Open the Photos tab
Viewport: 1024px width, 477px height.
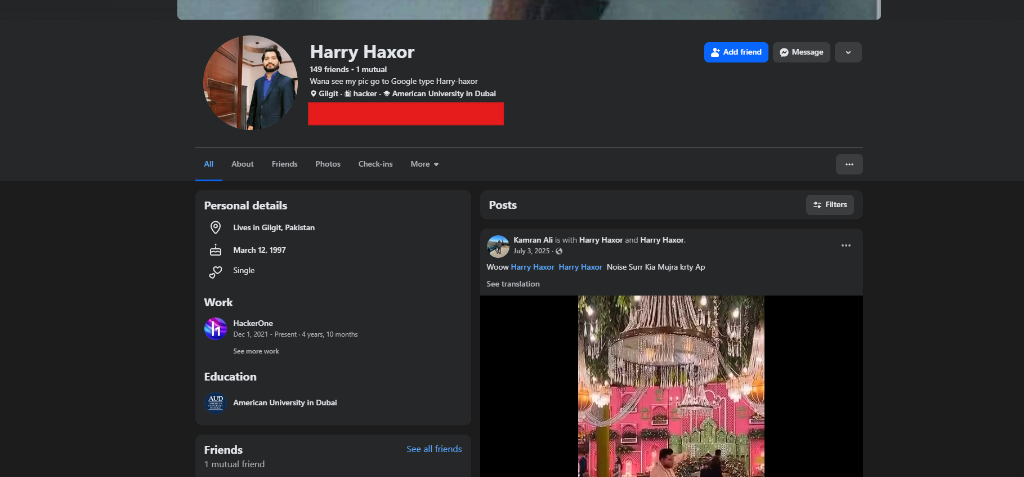point(328,164)
